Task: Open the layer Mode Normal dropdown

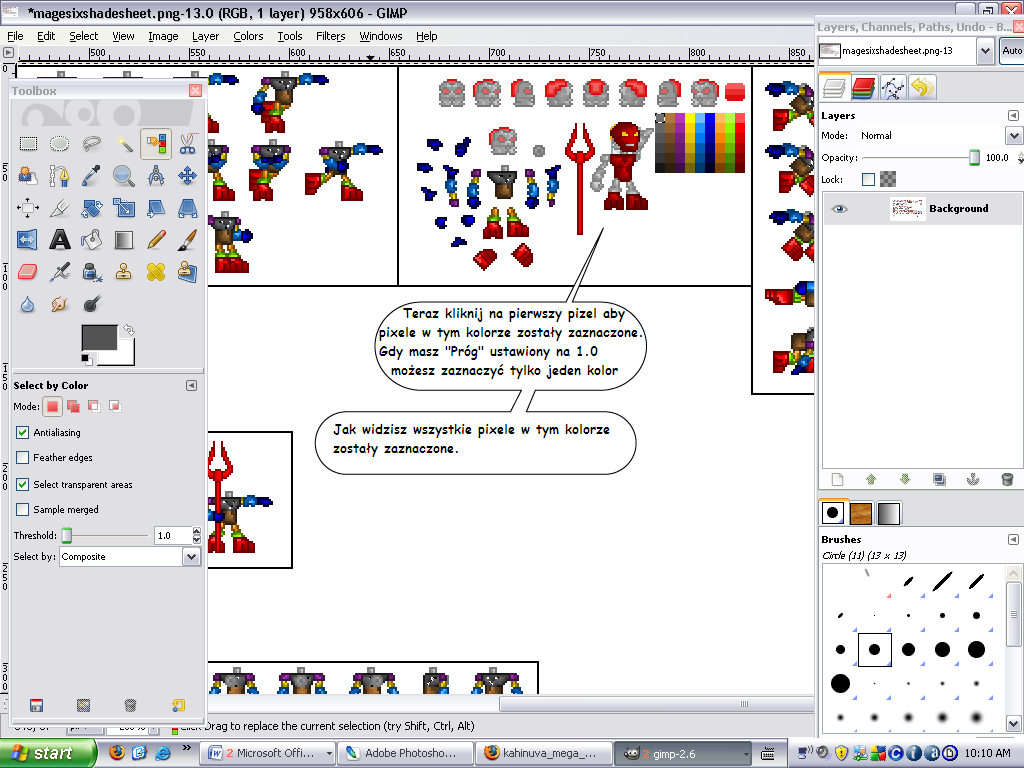Action: (x=1014, y=136)
